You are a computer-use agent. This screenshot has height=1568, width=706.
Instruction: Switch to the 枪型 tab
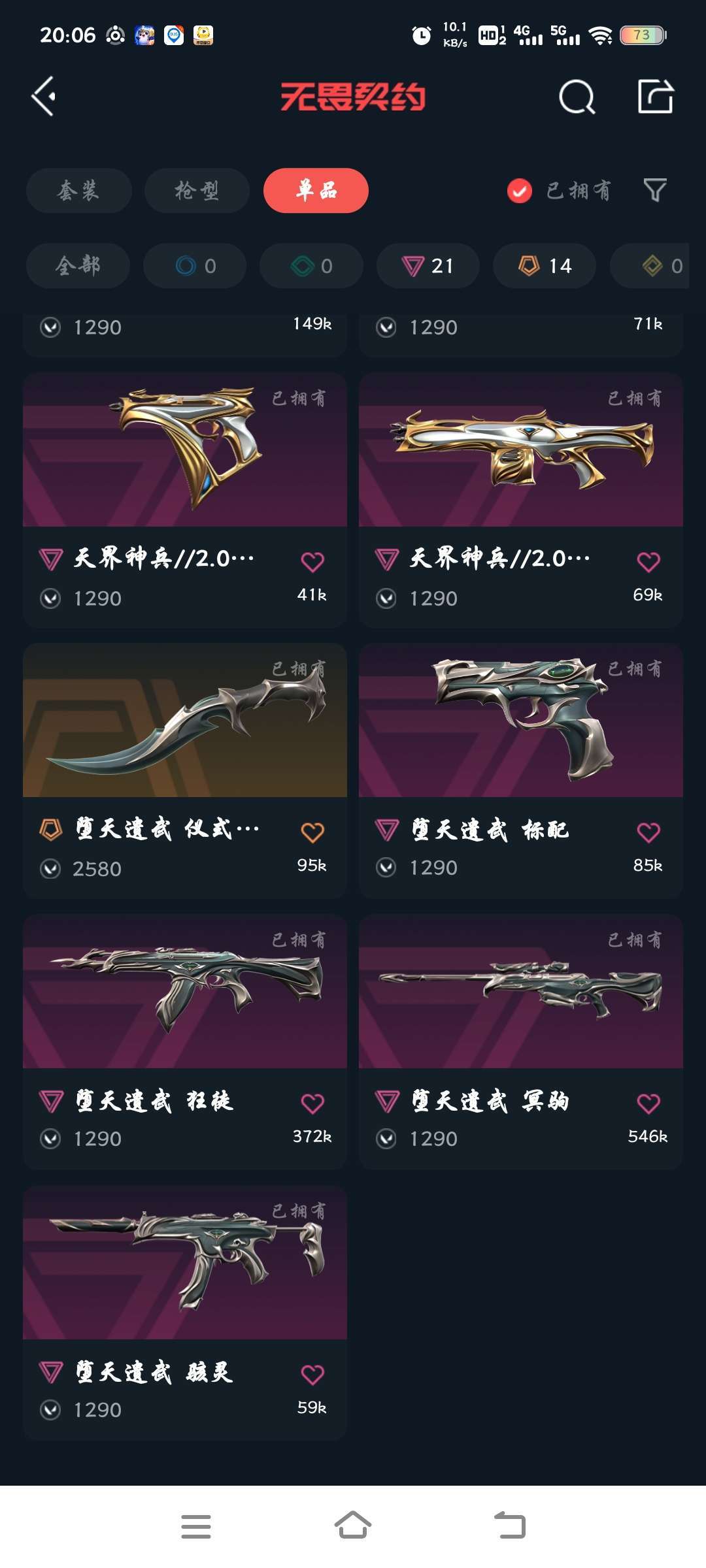pos(197,191)
